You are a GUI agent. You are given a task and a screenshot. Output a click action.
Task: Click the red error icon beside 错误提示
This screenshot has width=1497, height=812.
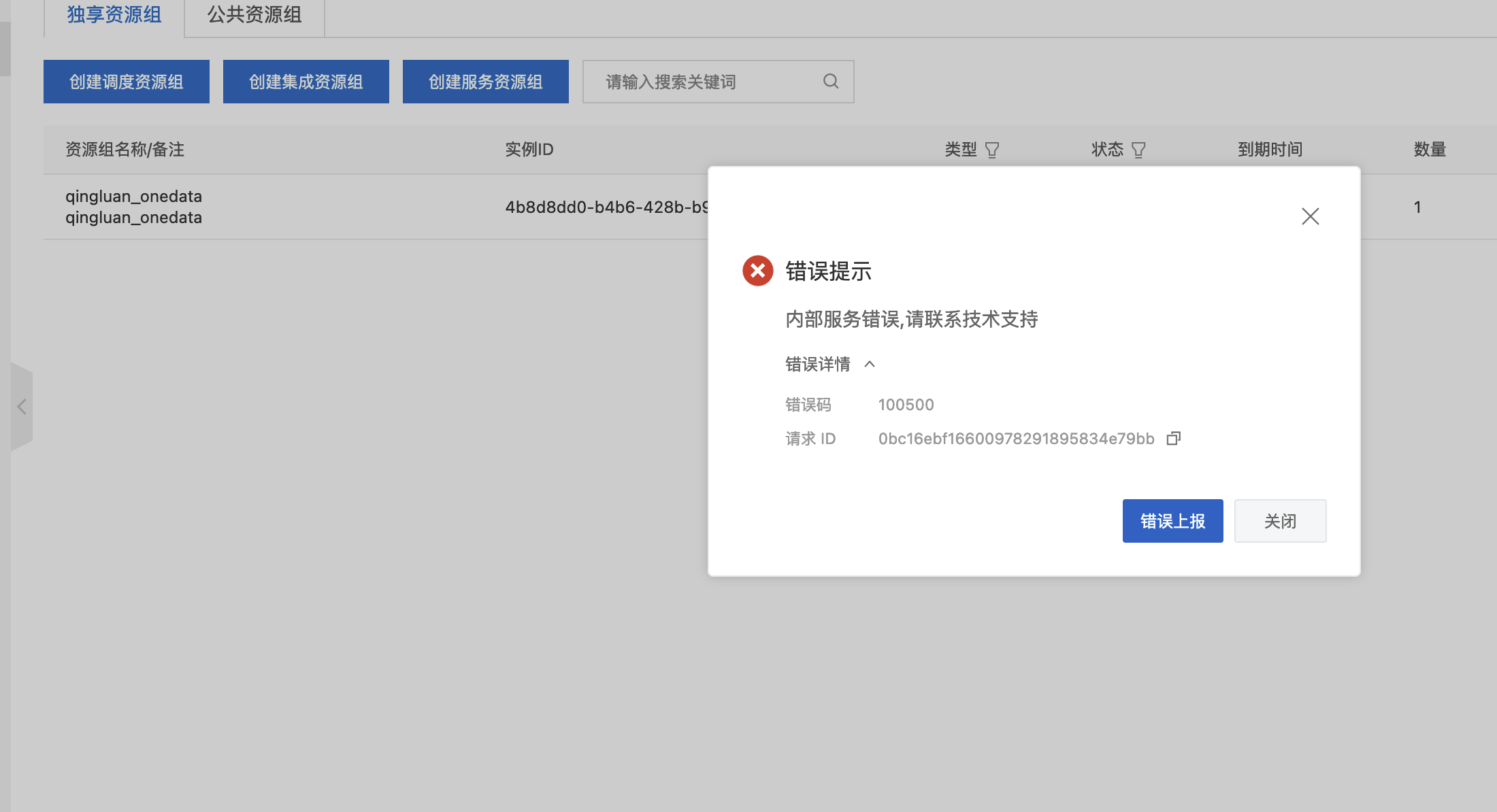click(757, 271)
